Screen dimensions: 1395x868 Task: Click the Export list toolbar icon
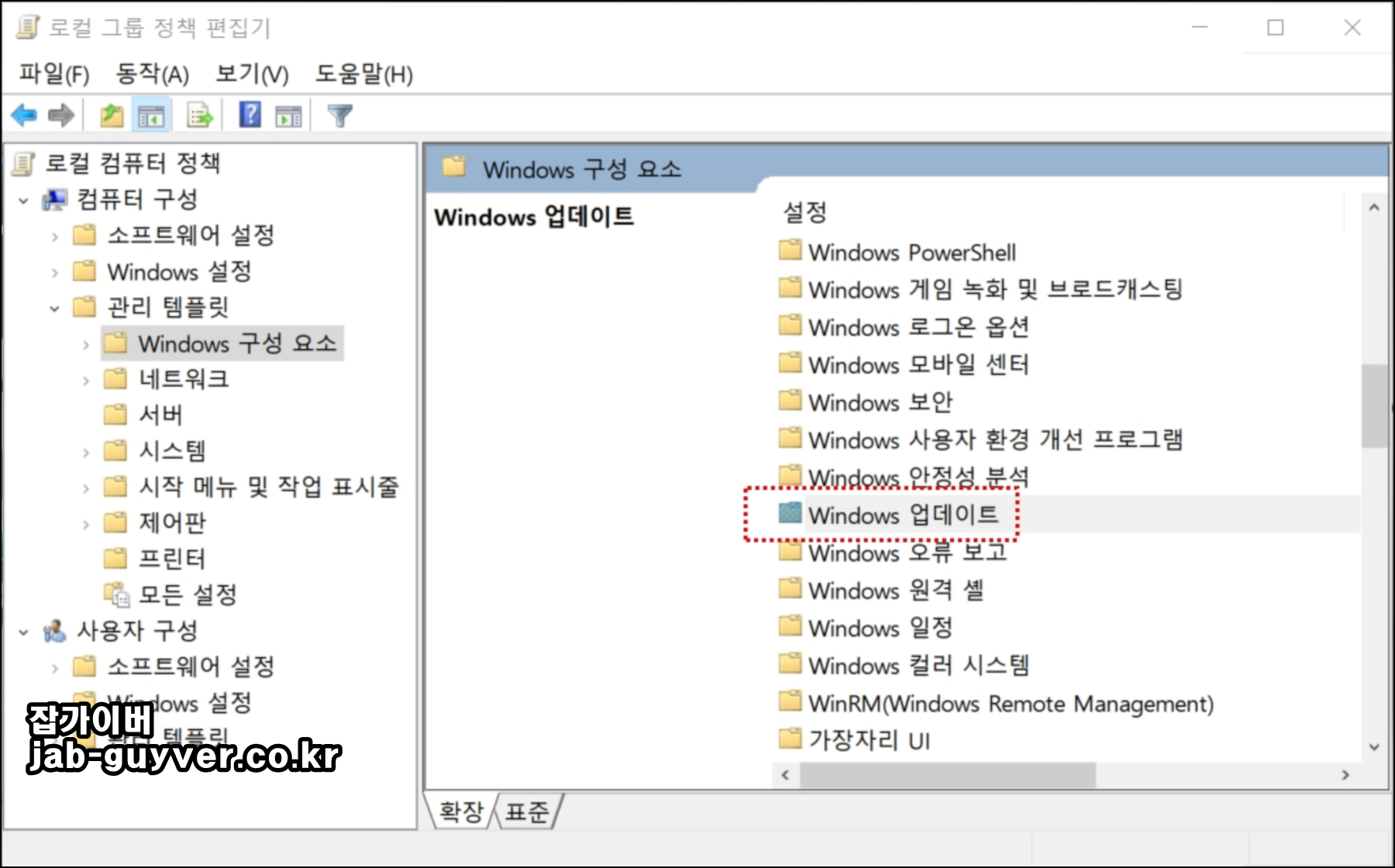tap(200, 116)
